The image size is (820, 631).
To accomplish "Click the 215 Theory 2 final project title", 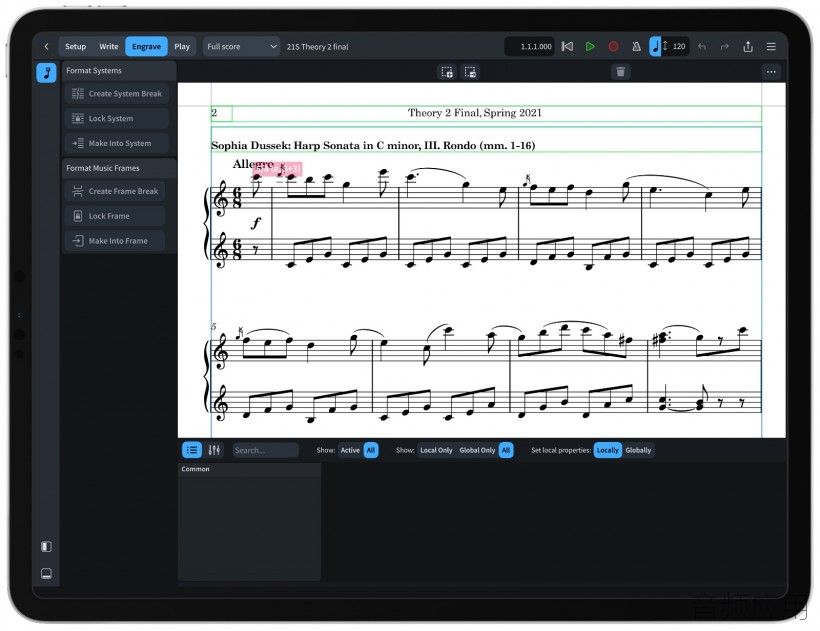I will click(x=317, y=47).
